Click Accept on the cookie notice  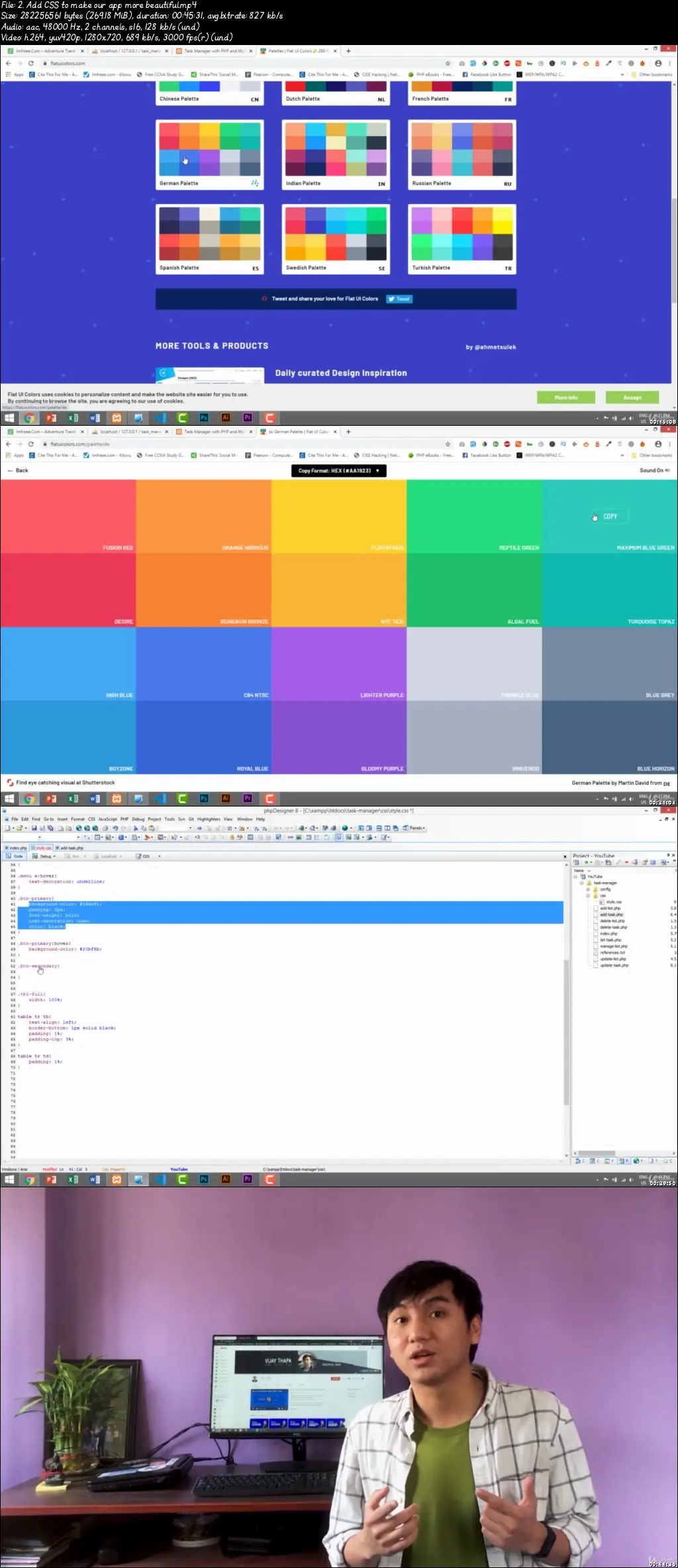pyautogui.click(x=632, y=397)
